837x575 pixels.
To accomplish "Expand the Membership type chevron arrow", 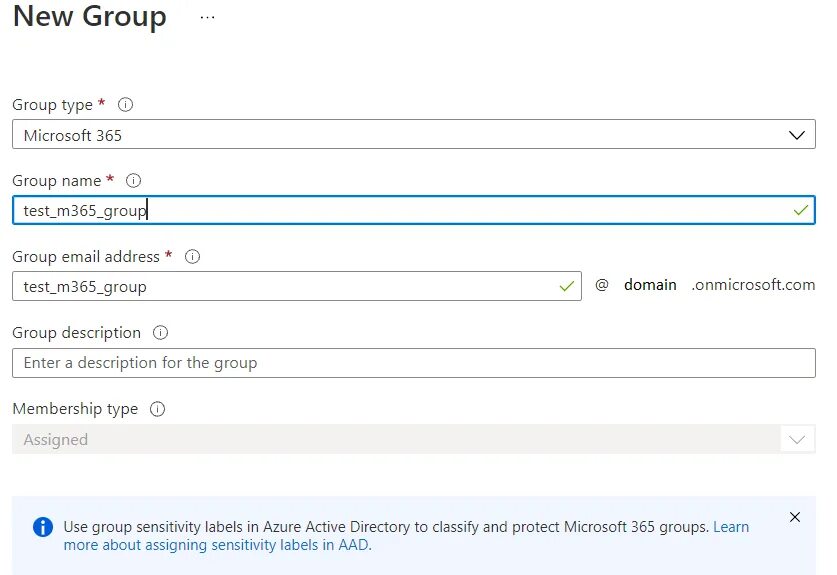I will pyautogui.click(x=797, y=440).
